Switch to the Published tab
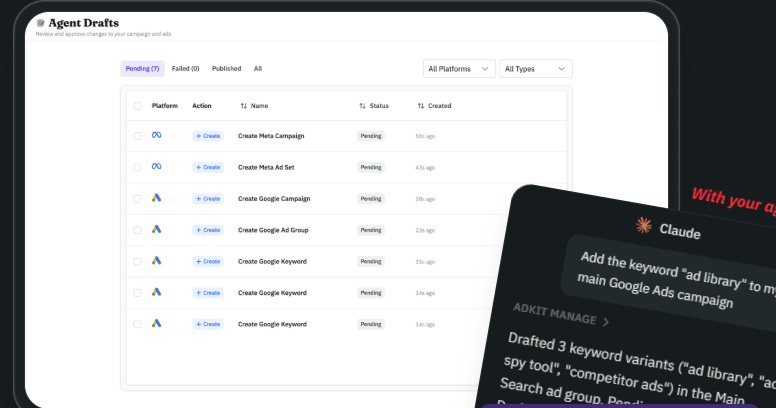Viewport: 776px width, 408px height. pyautogui.click(x=226, y=69)
